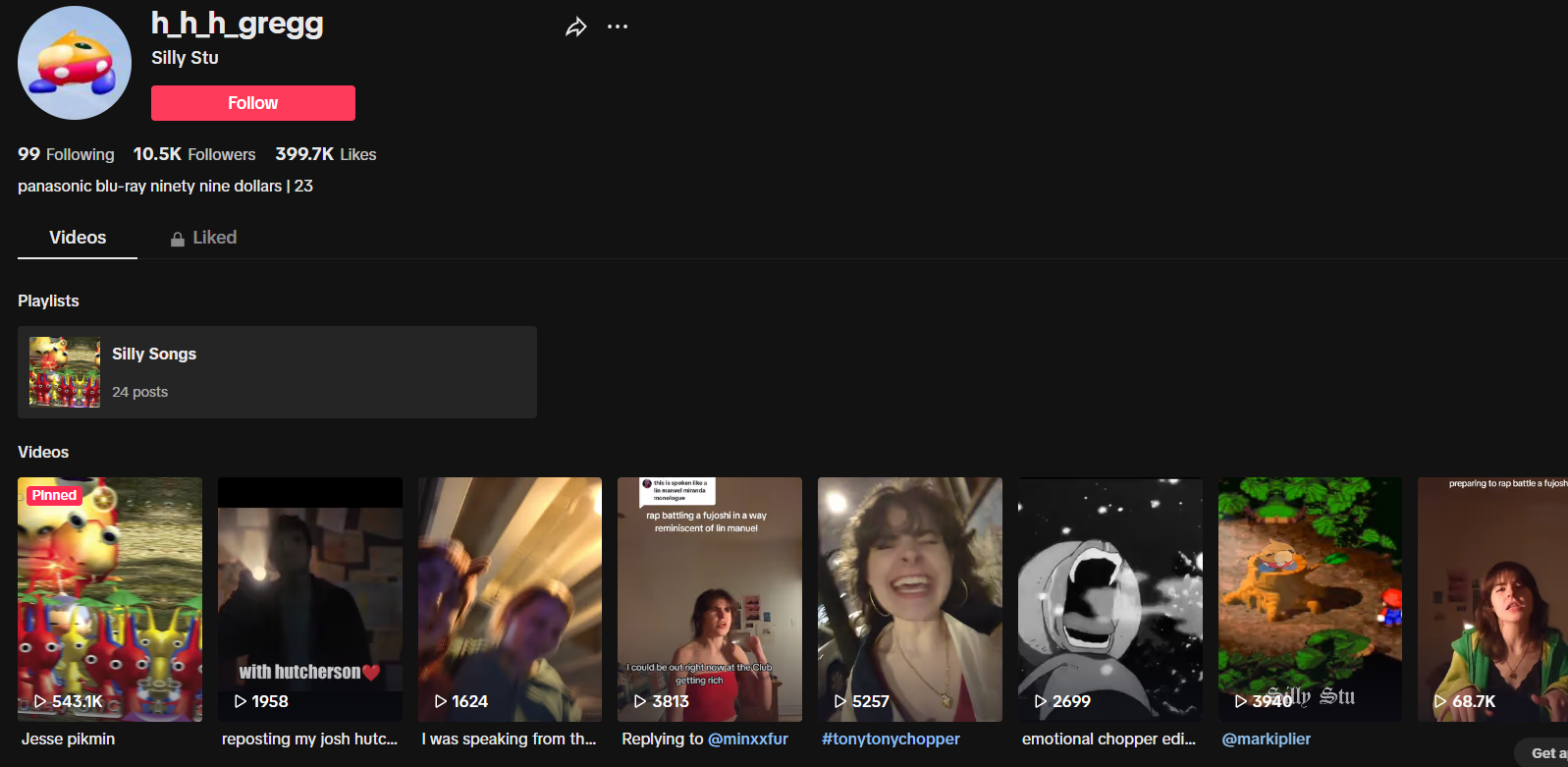Open the three-dots more options menu
Screen dimensions: 1568x767
click(618, 27)
